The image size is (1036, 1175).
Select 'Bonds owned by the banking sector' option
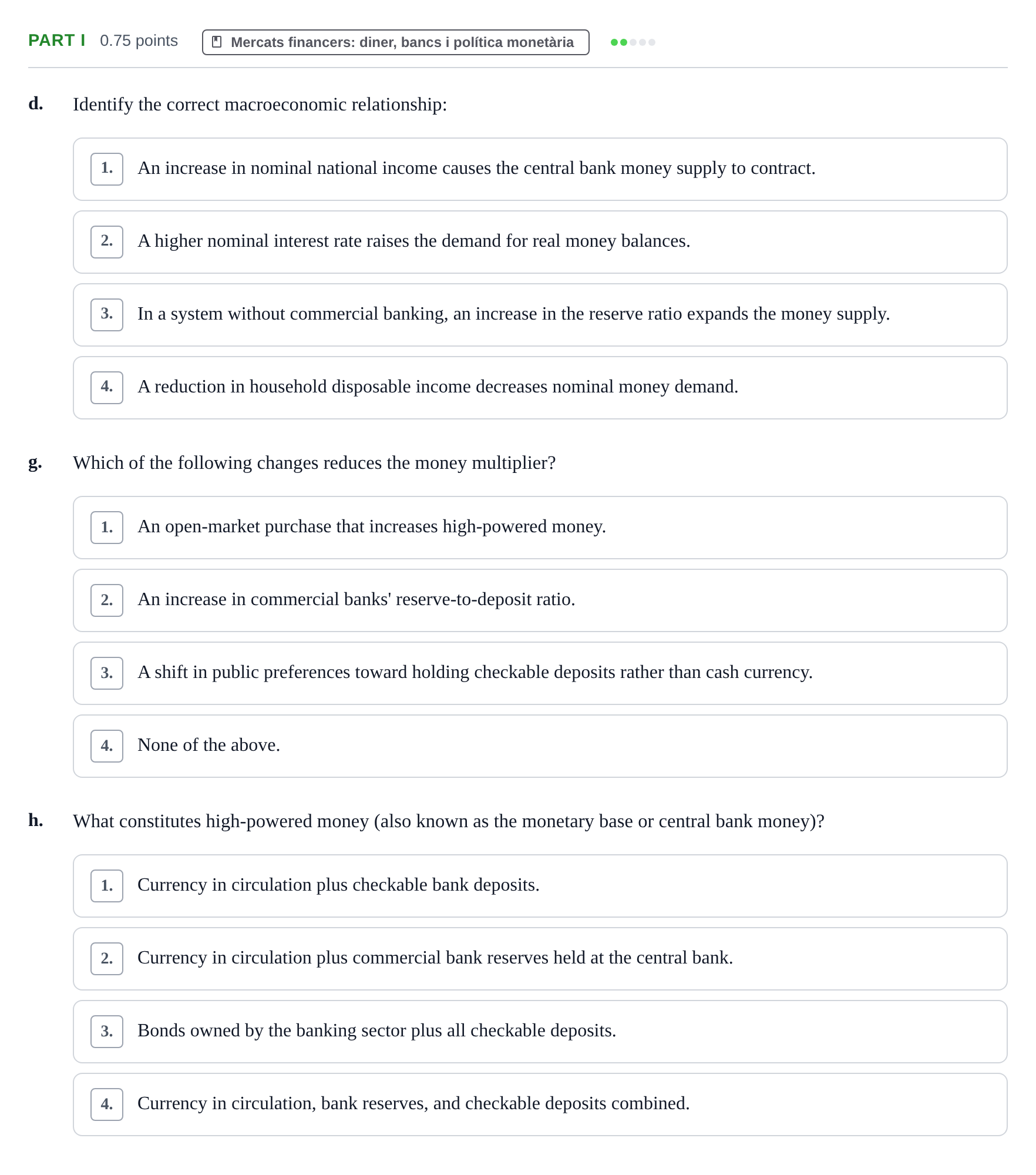coord(540,1032)
